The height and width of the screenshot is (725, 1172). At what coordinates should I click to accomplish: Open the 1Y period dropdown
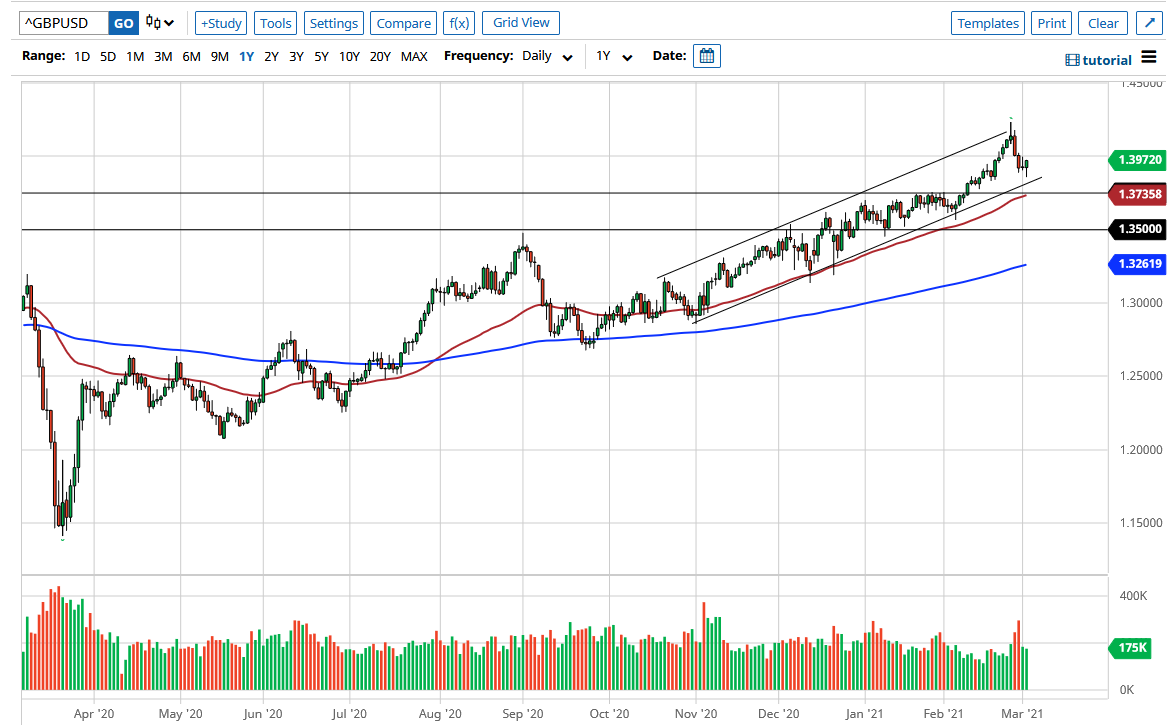coord(615,56)
